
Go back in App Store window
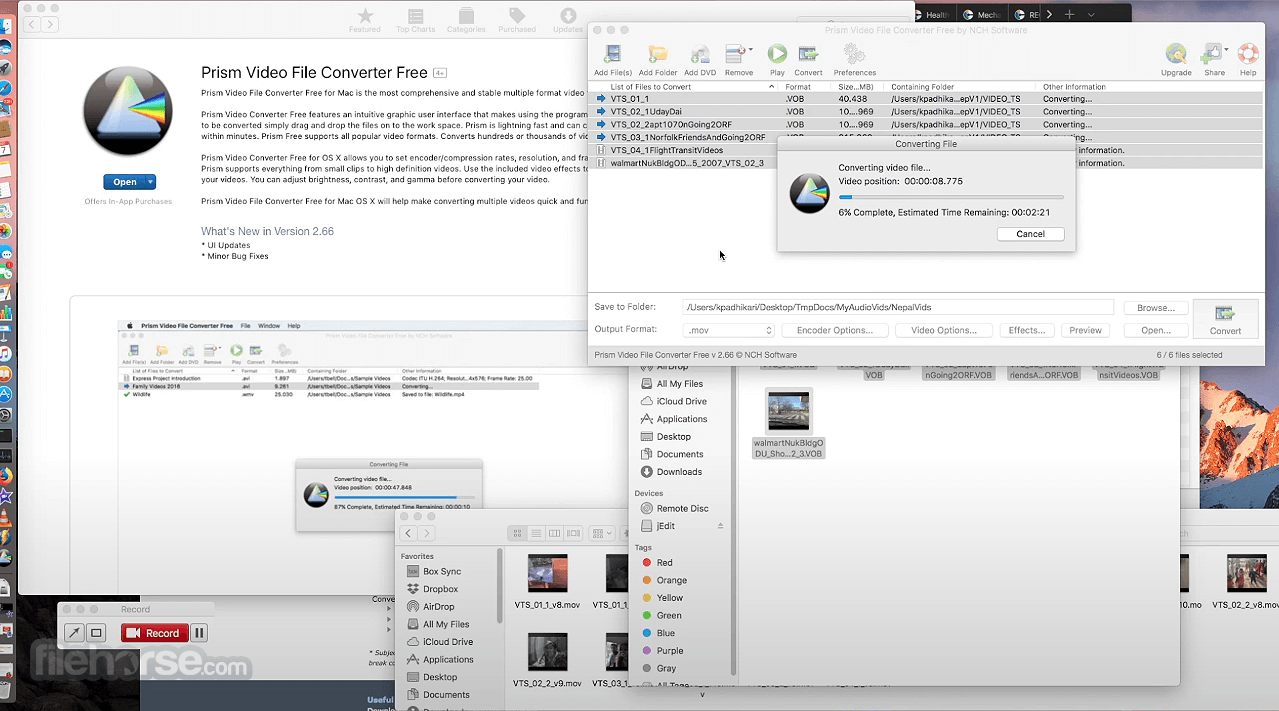tap(31, 24)
